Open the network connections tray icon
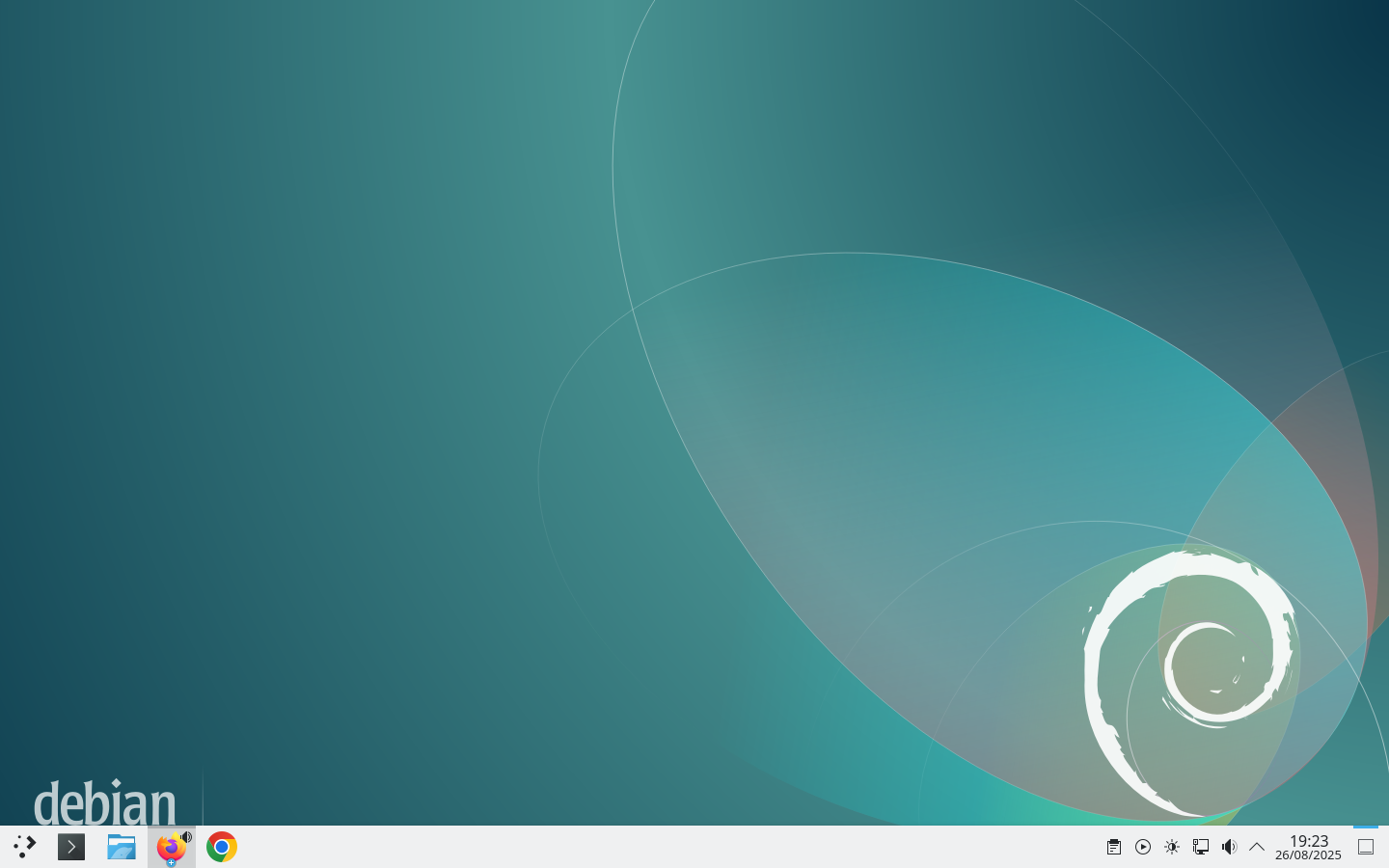Screen dimensions: 1389x868 coord(1201,847)
